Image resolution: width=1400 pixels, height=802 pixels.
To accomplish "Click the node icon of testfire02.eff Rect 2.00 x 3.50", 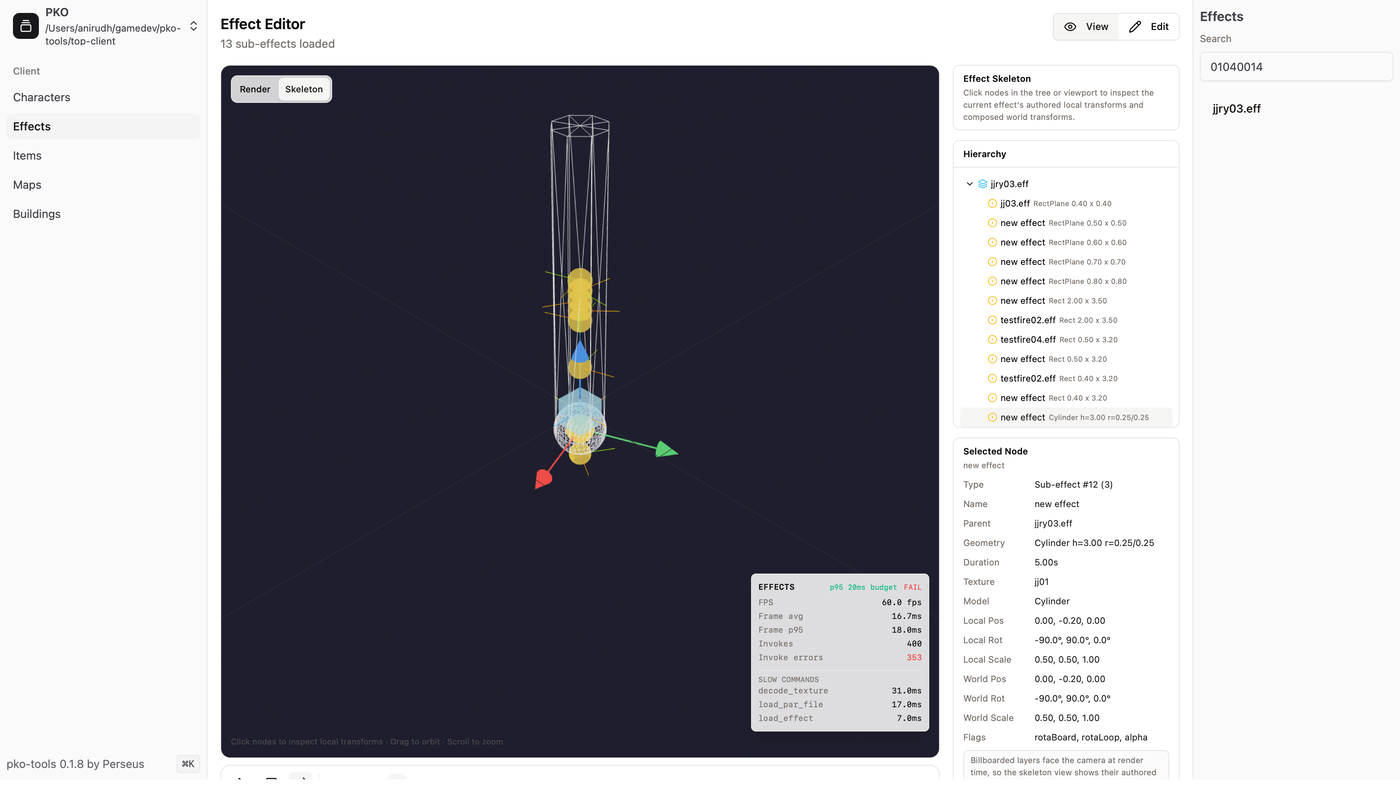I will [992, 320].
